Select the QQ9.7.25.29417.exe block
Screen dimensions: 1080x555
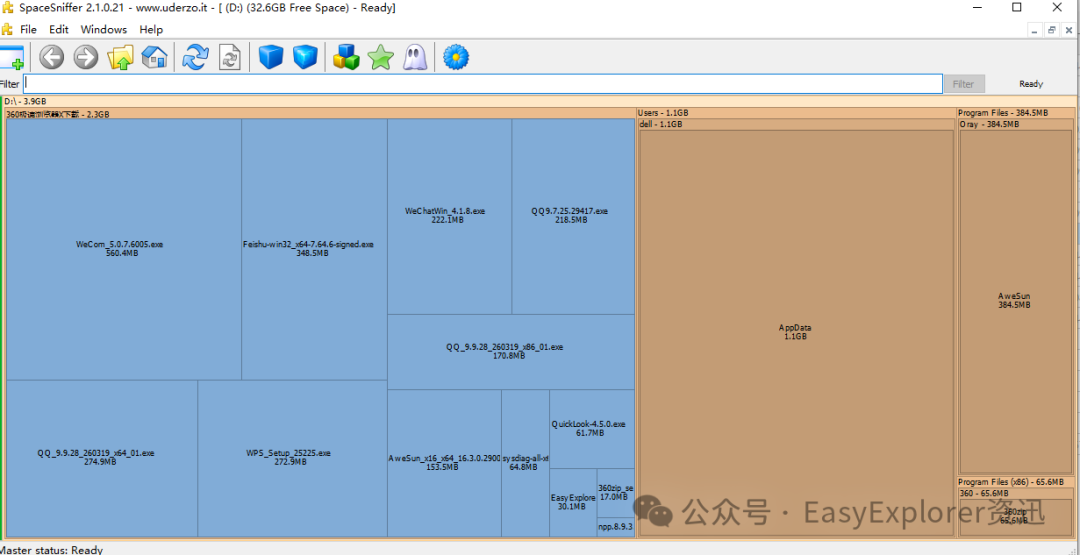click(x=573, y=216)
